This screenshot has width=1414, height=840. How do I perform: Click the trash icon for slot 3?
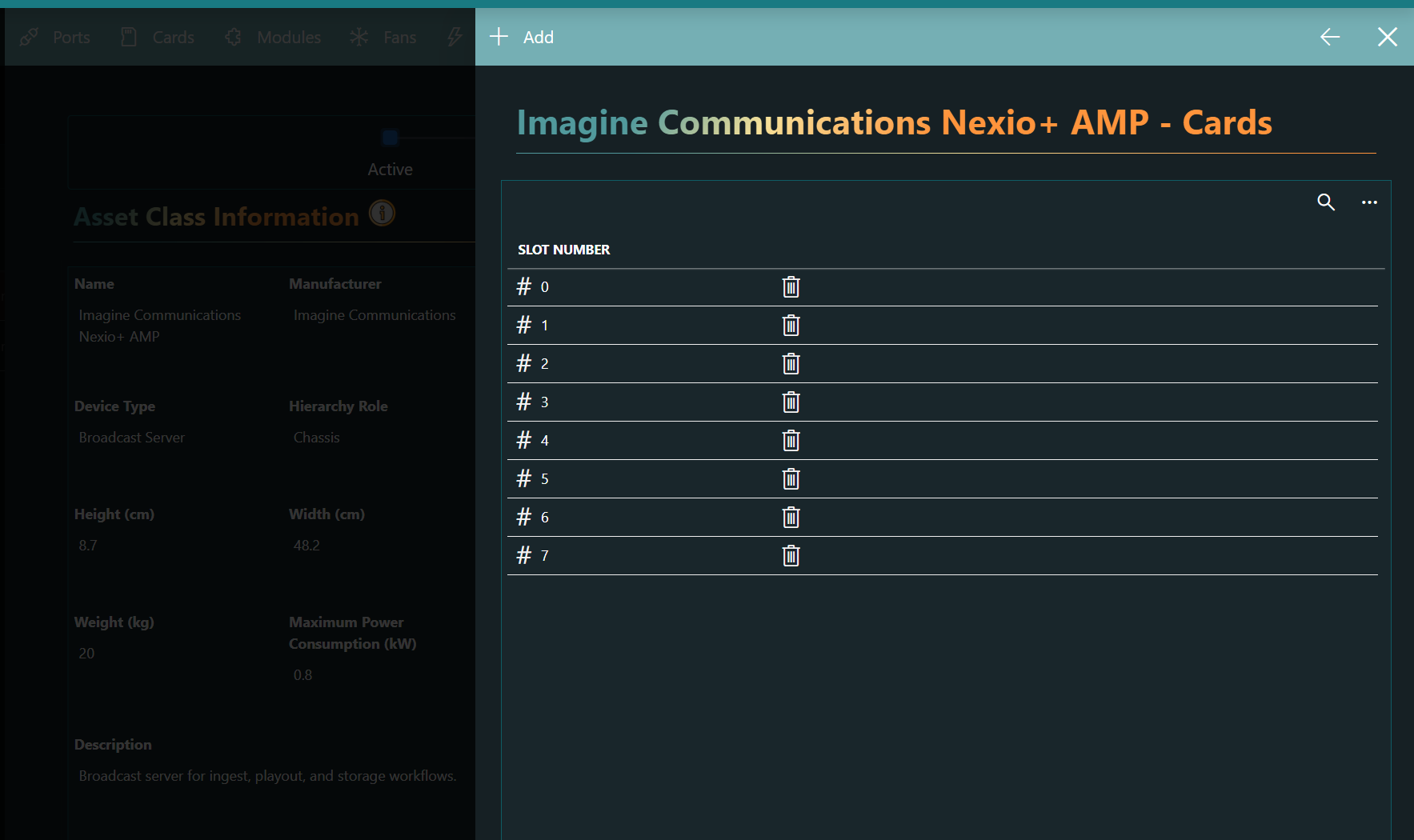(x=791, y=402)
